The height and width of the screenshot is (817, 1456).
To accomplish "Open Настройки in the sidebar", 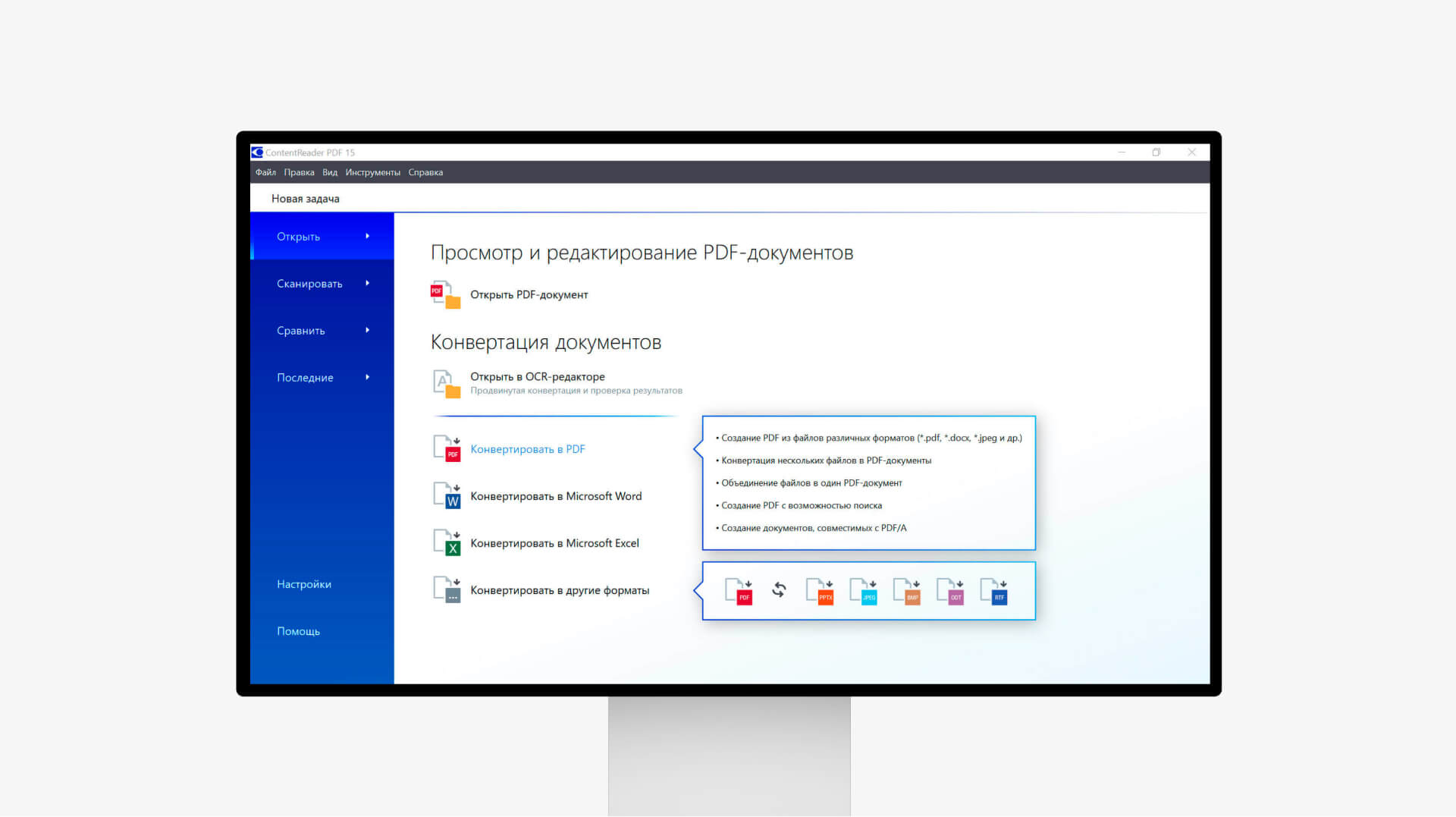I will [303, 584].
